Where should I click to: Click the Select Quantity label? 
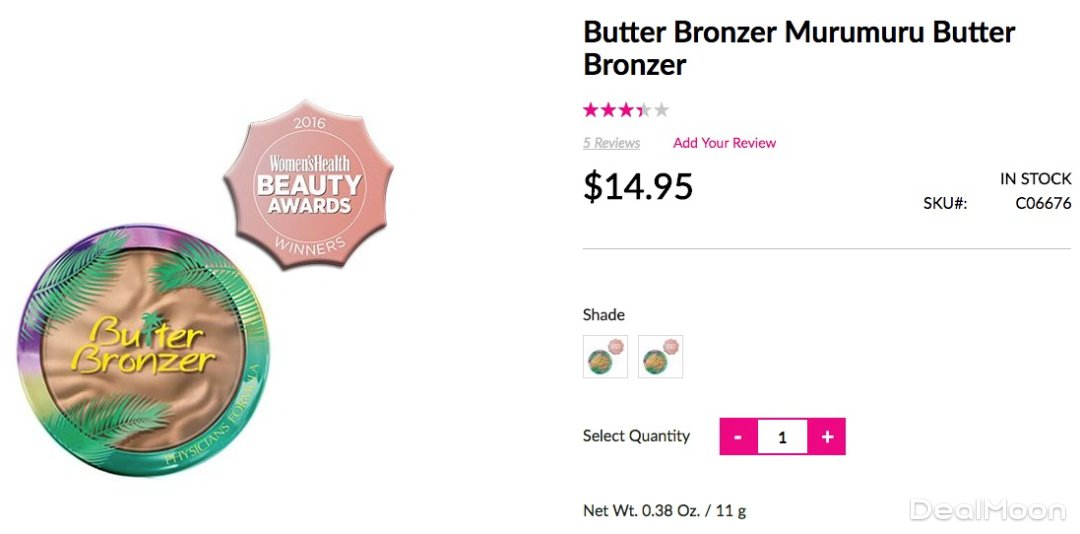[636, 436]
